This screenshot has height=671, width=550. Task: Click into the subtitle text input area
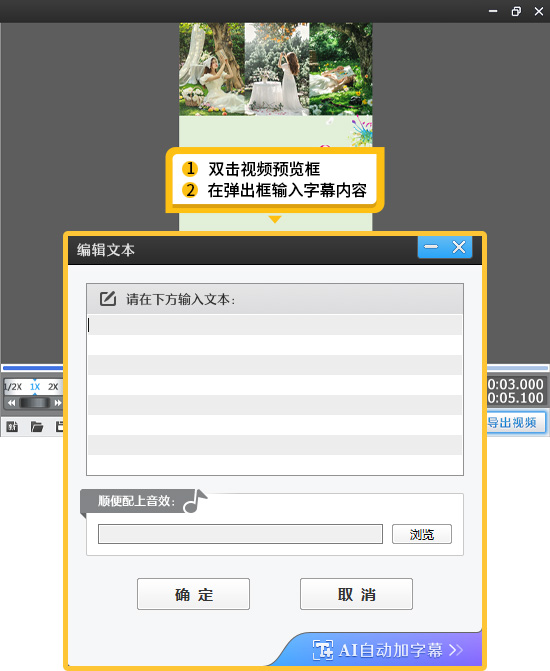pyautogui.click(x=275, y=394)
